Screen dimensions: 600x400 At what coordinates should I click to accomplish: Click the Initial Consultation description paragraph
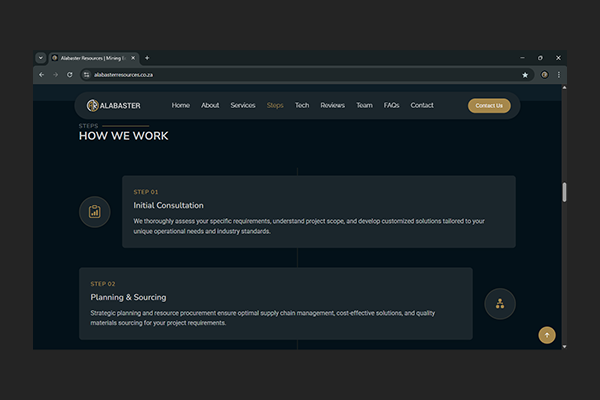tap(309, 226)
